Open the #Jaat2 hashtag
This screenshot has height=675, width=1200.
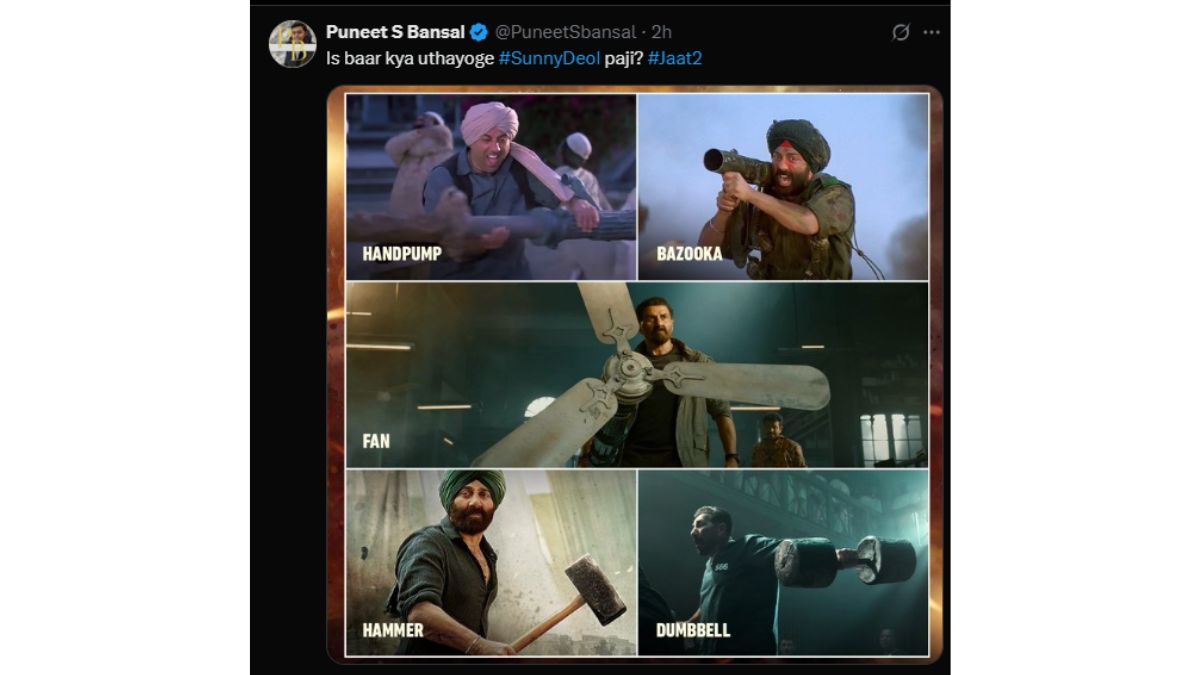coord(674,59)
